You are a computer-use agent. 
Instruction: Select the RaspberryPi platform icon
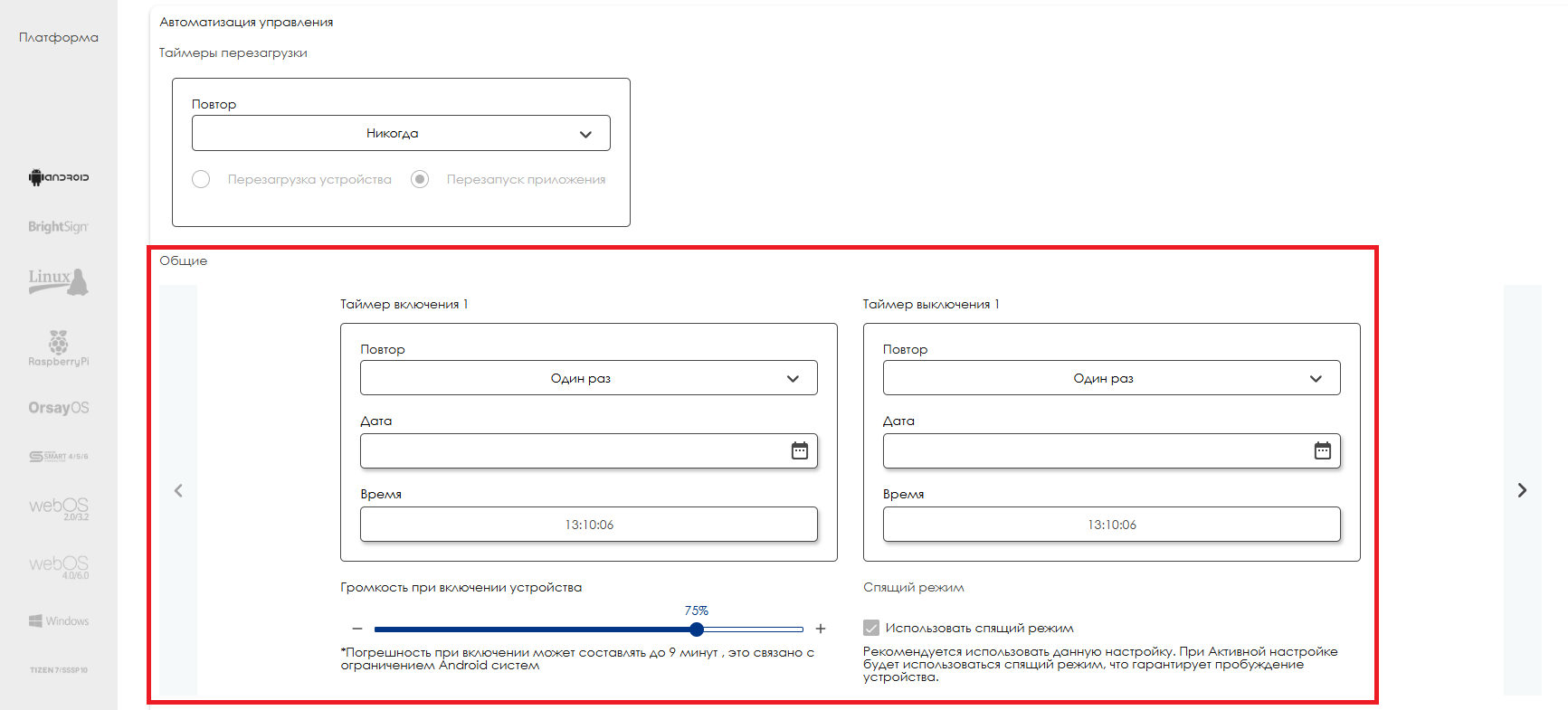[x=59, y=348]
